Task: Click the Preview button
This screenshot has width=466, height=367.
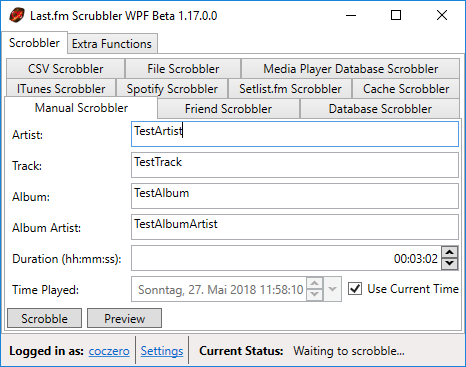Action: pos(124,318)
